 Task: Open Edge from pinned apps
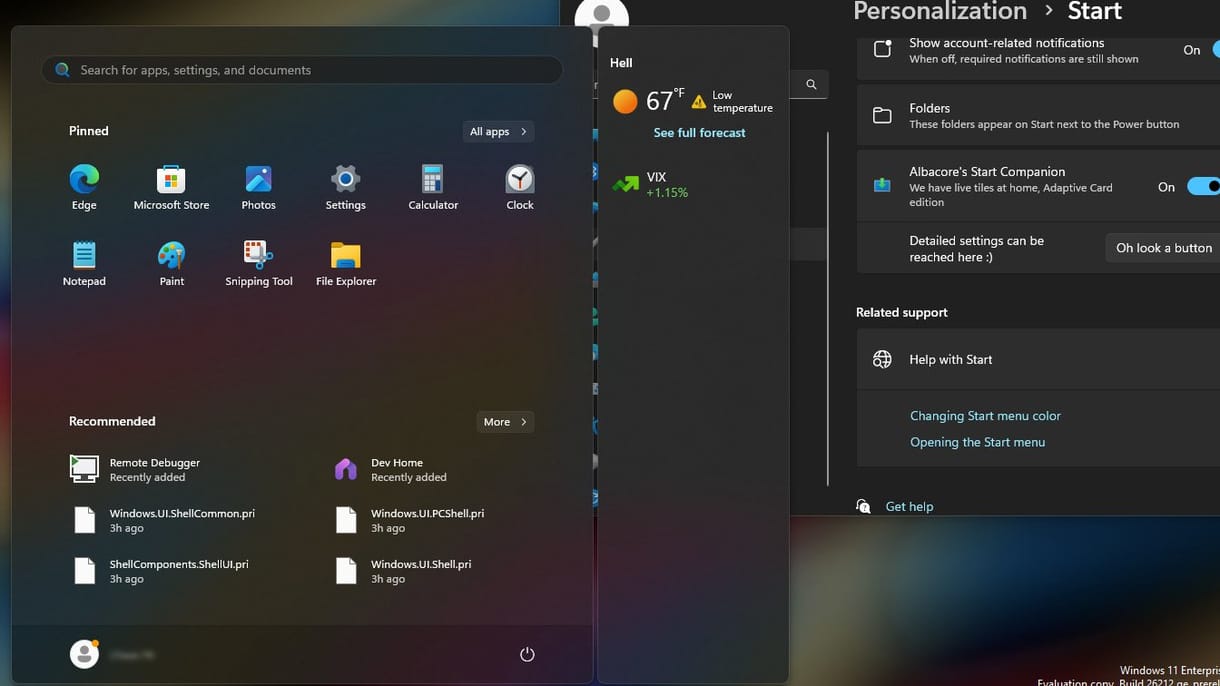pyautogui.click(x=84, y=187)
